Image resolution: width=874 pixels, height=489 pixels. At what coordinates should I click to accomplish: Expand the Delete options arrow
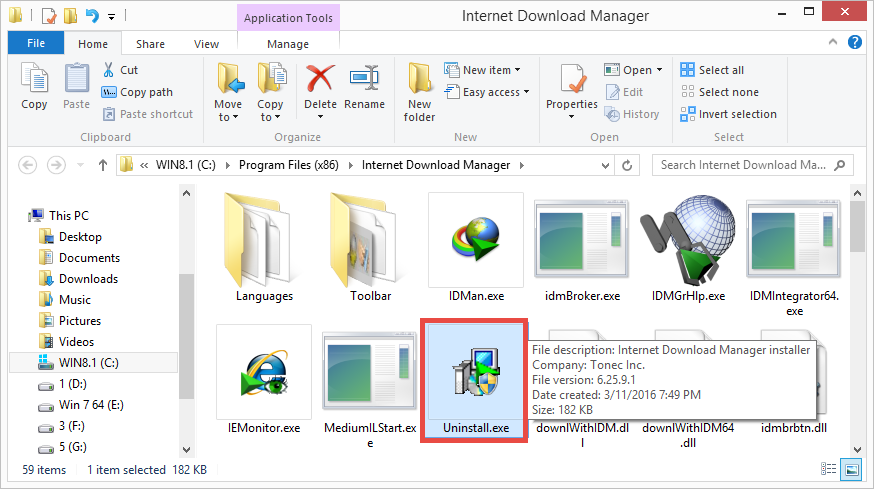[x=321, y=117]
